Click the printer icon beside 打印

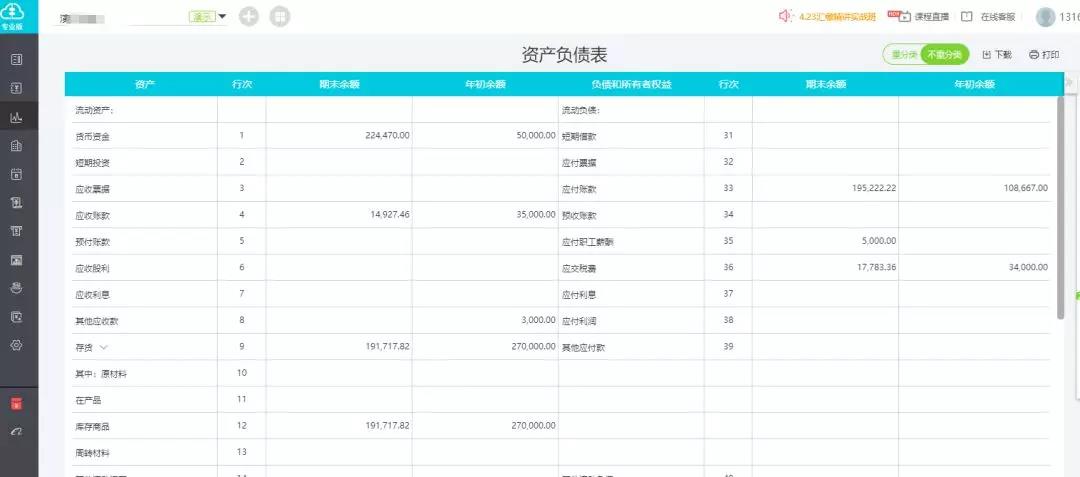[1033, 54]
